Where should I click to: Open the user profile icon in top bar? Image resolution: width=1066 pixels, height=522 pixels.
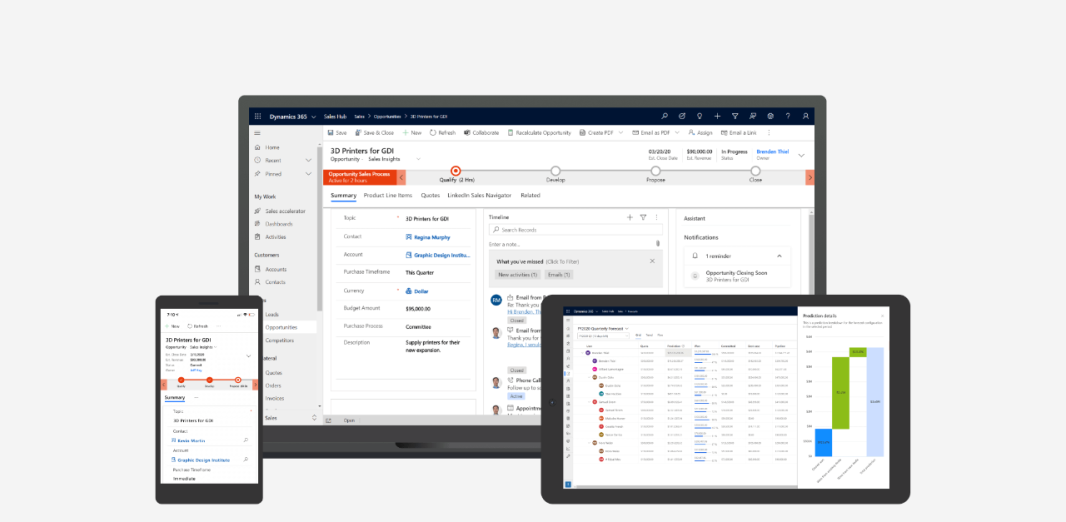[x=806, y=116]
